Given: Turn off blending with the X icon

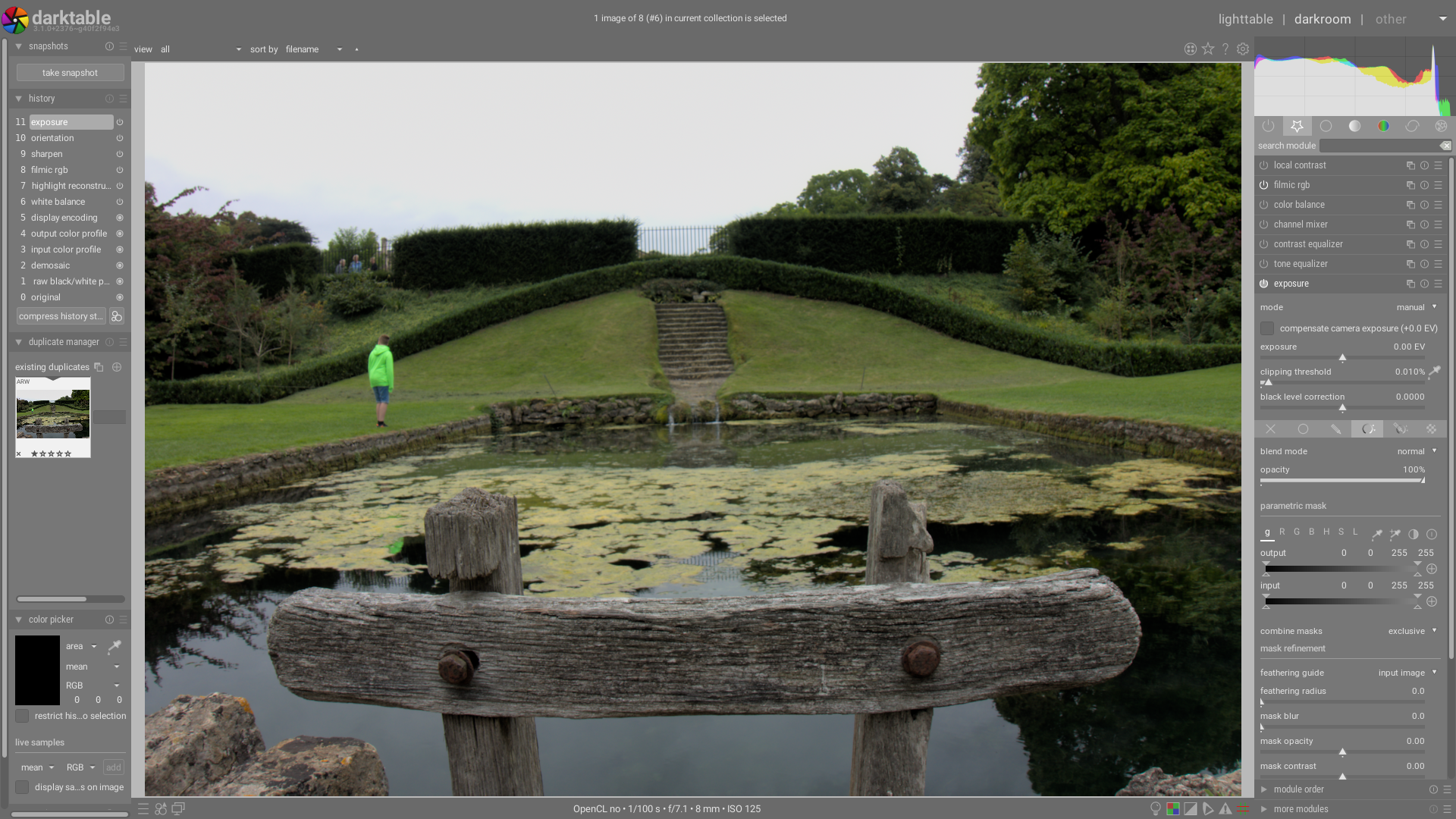Looking at the screenshot, I should (1271, 429).
